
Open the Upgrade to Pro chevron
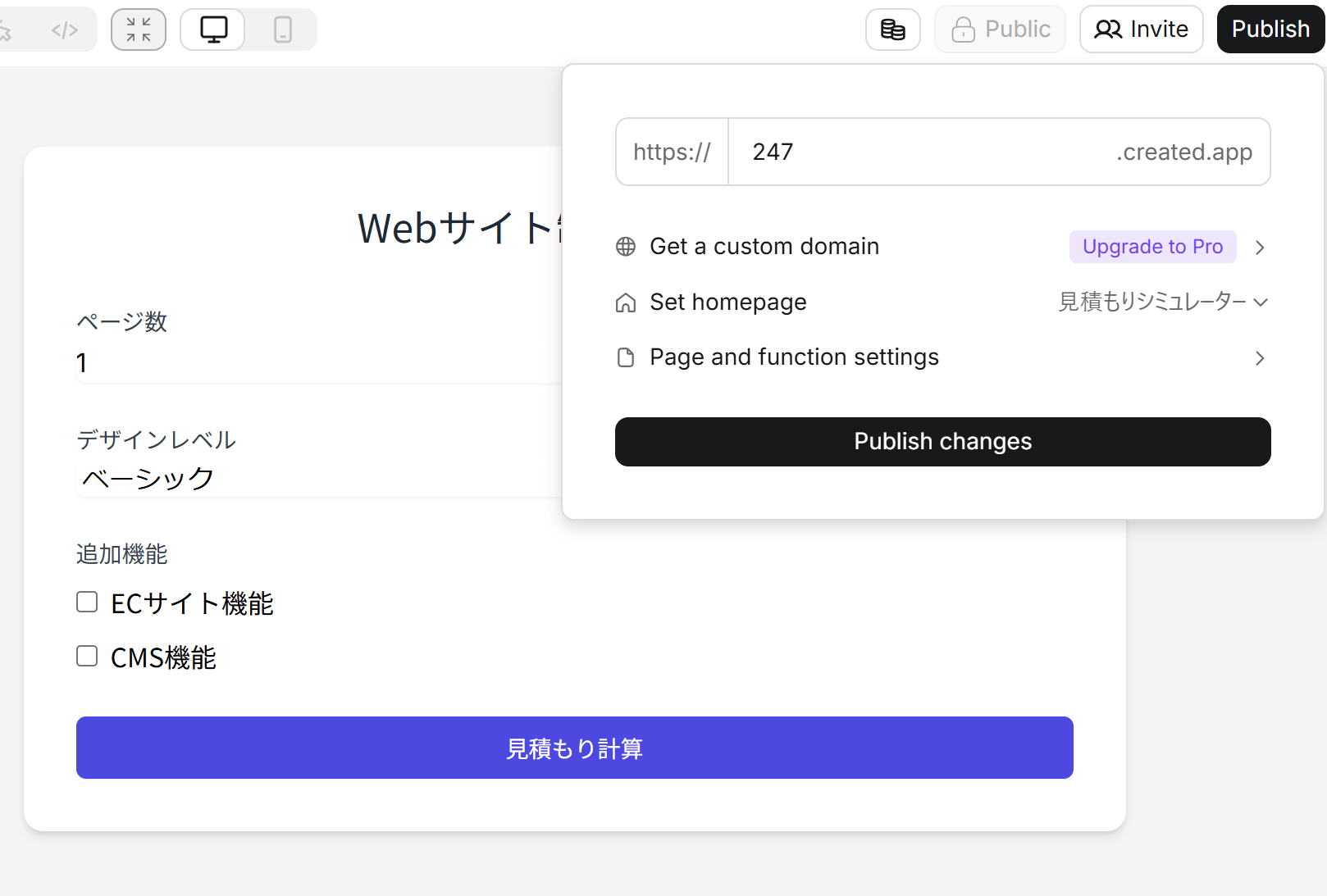pyautogui.click(x=1261, y=247)
